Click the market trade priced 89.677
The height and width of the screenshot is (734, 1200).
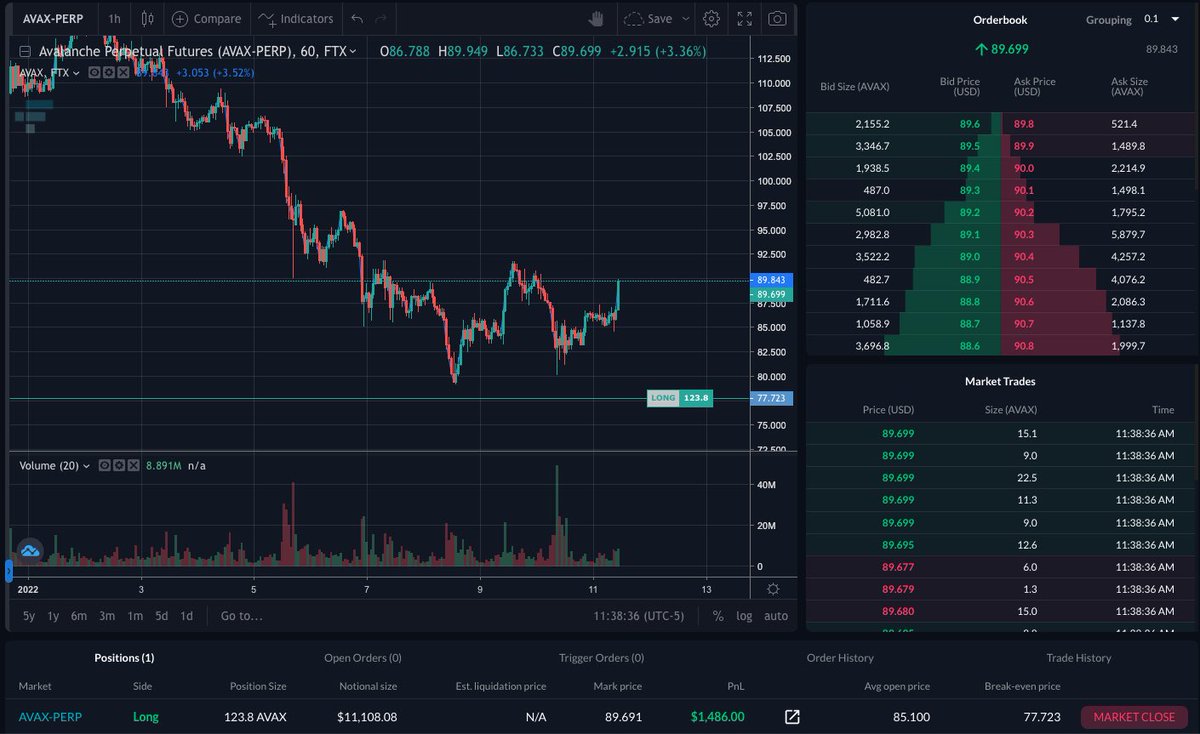(x=898, y=566)
